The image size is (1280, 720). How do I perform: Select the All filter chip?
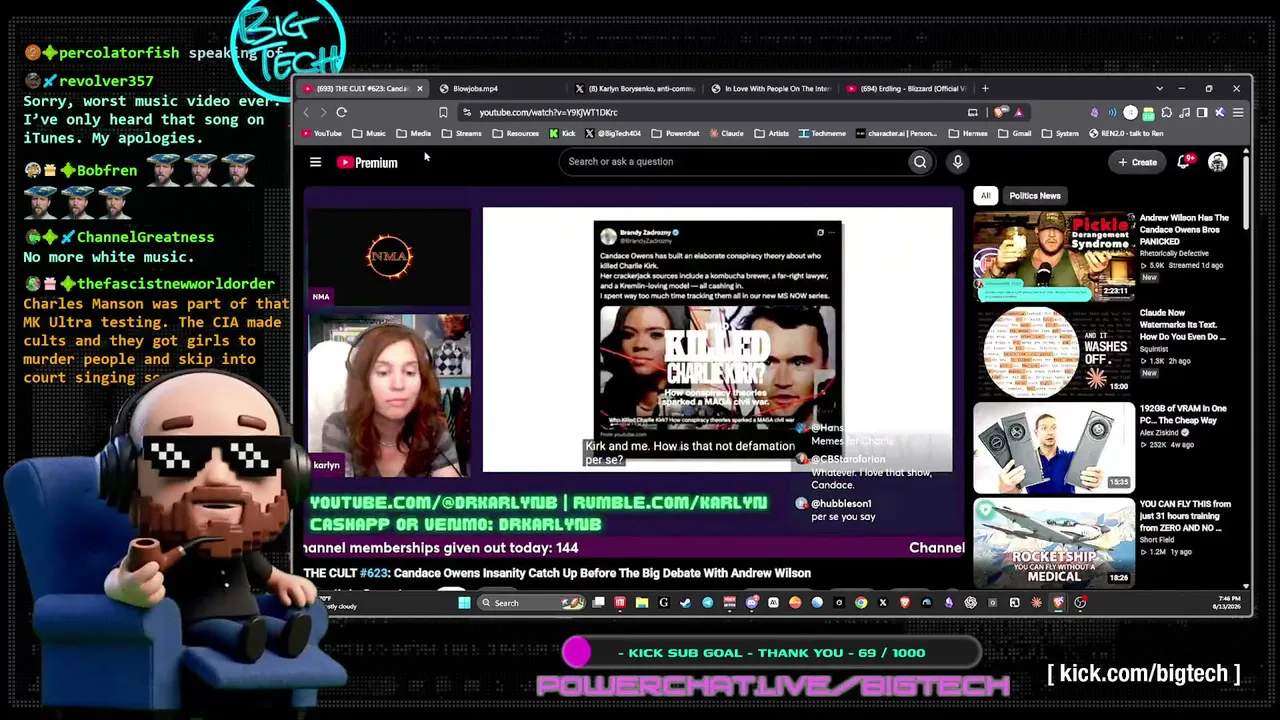(985, 196)
